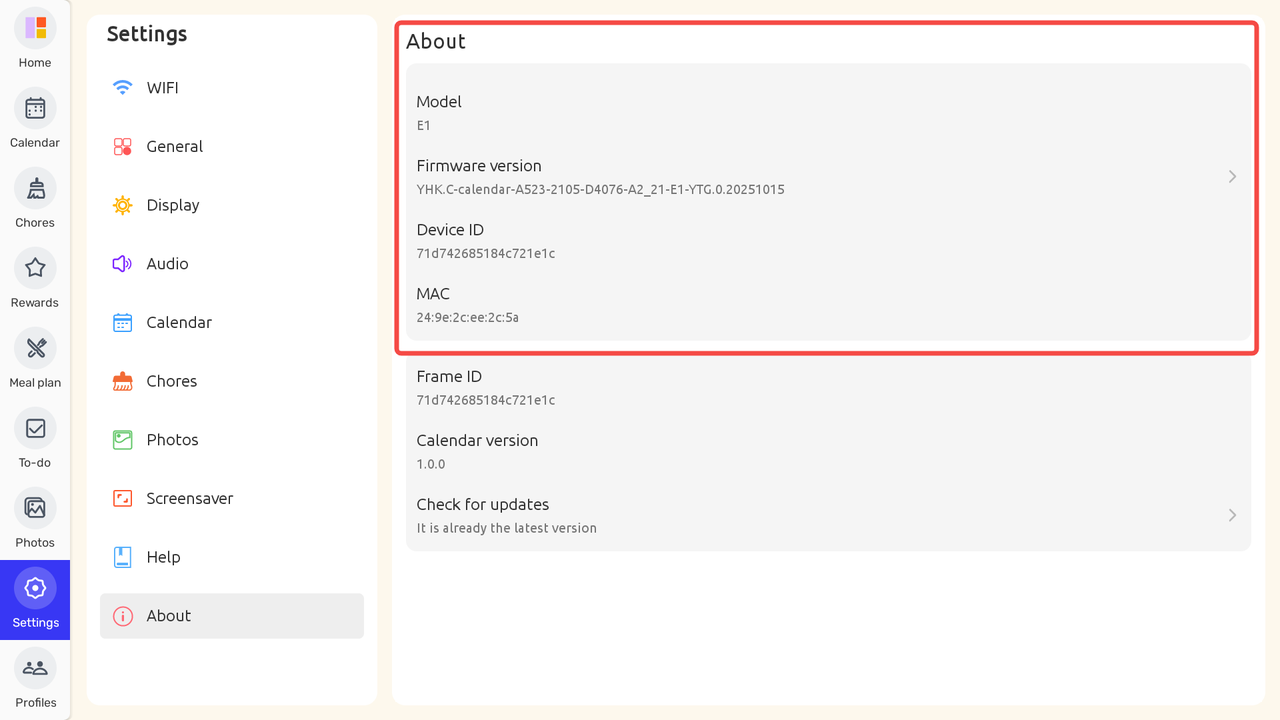Screen dimensions: 1280x720
Task: Open the Home icon in sidebar
Action: [35, 28]
